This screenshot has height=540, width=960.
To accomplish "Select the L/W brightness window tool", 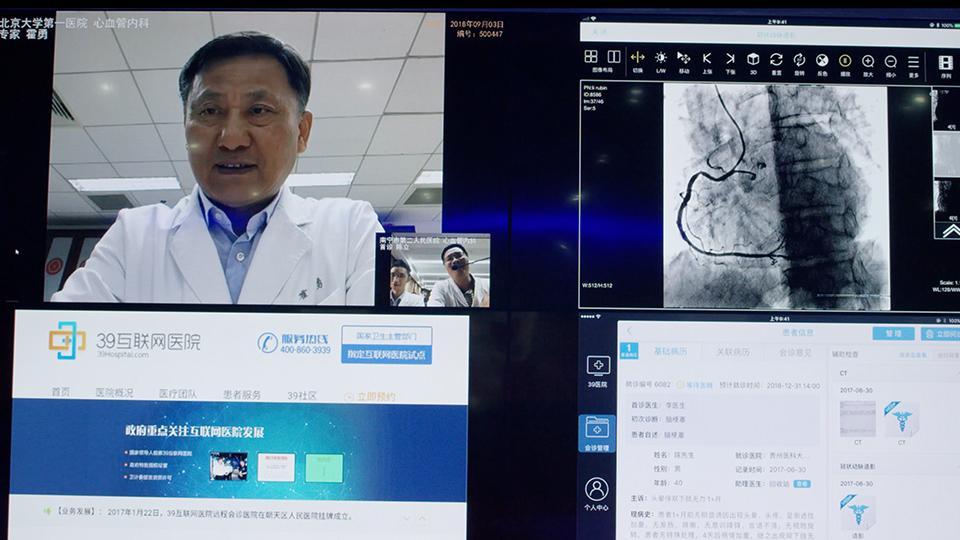I will coord(661,58).
